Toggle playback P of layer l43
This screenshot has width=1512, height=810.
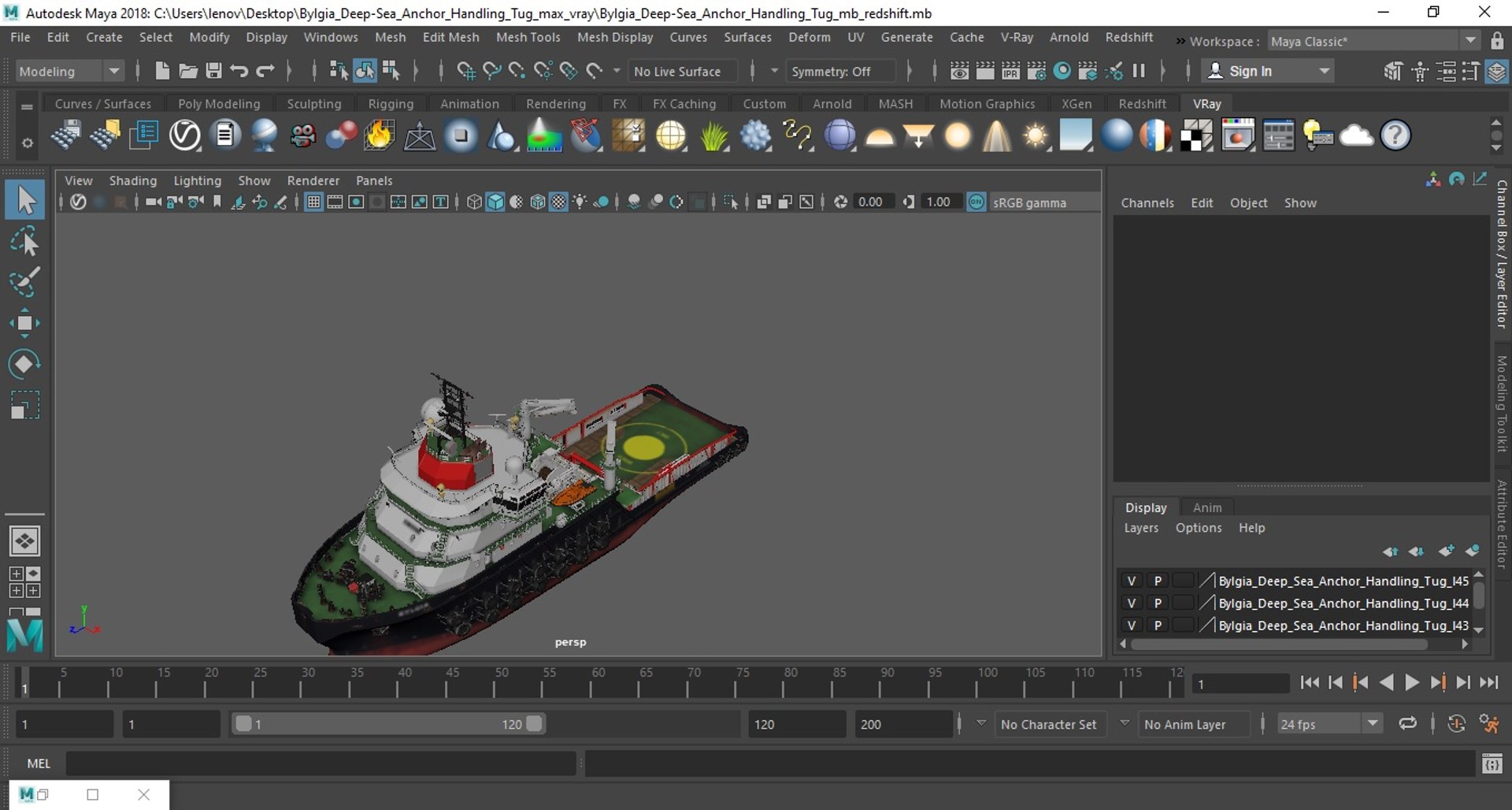(1158, 625)
